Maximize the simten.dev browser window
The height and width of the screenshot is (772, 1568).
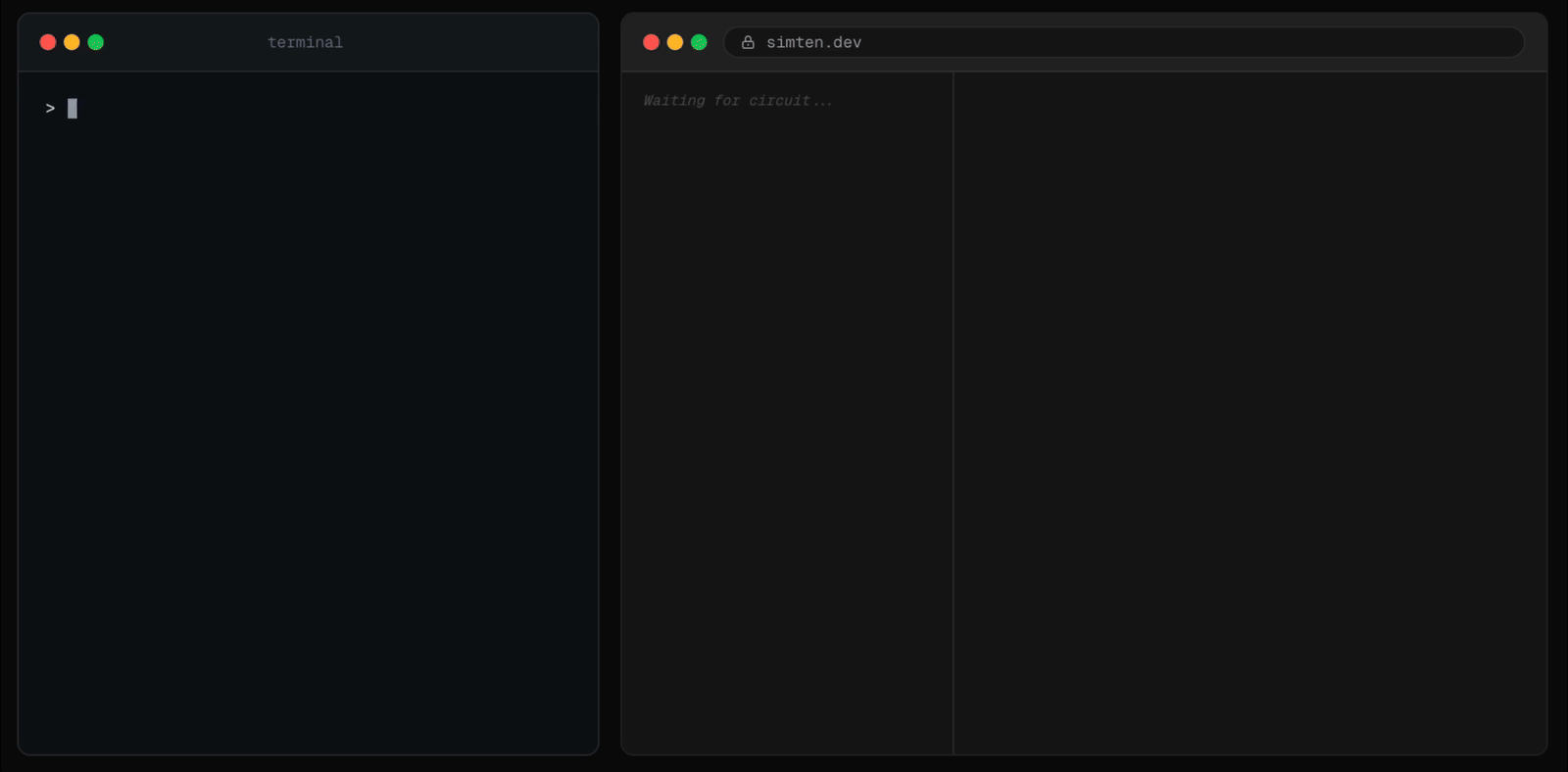point(699,42)
